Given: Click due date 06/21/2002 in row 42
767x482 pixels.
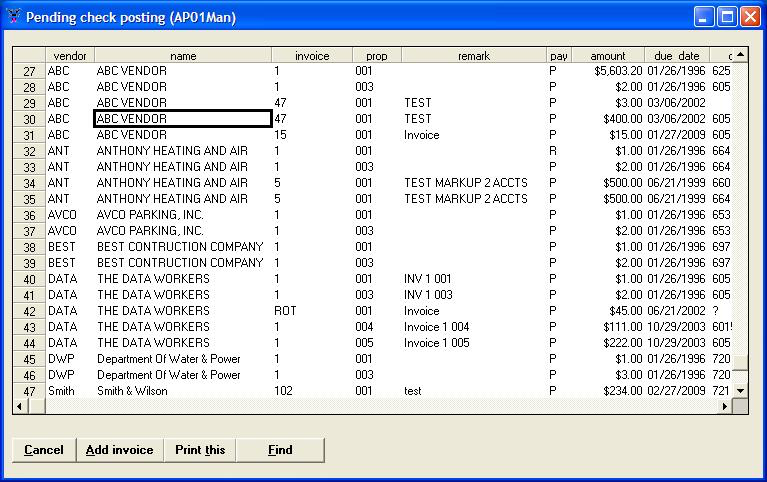Looking at the screenshot, I should 677,311.
